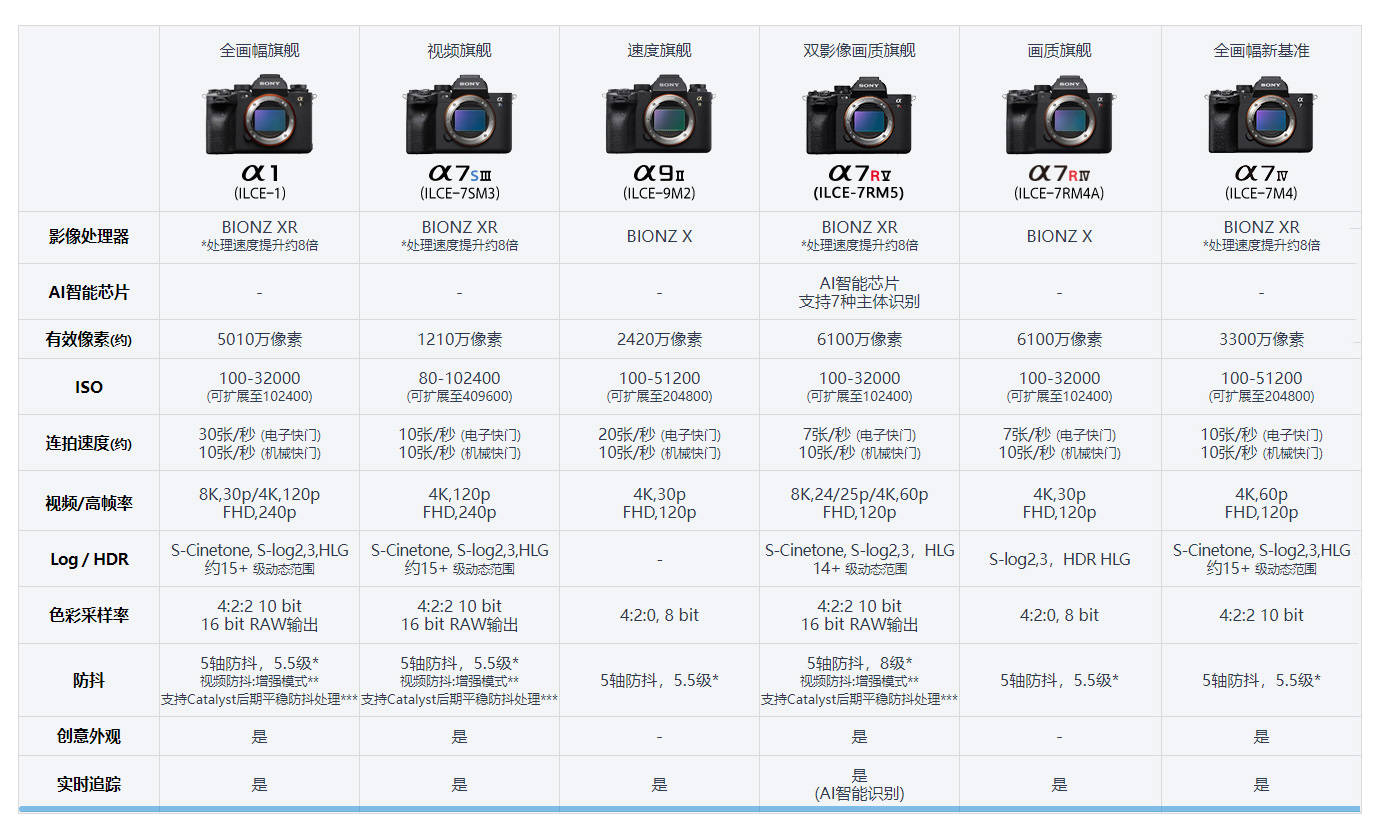The width and height of the screenshot is (1384, 839).
Task: Click the 视频旗舰 column heading
Action: click(x=459, y=50)
